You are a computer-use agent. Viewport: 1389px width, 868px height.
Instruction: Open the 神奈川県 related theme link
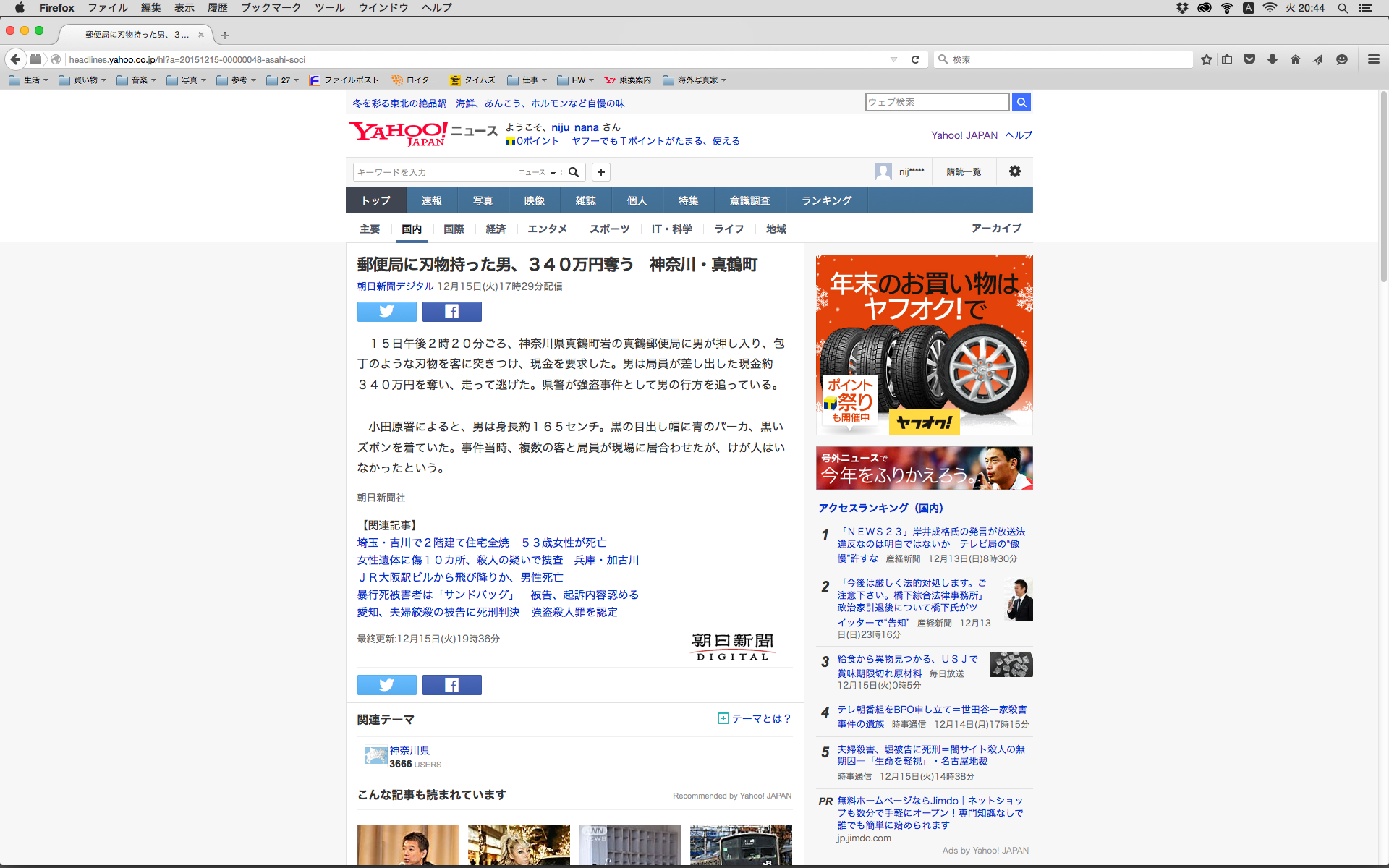[x=409, y=750]
